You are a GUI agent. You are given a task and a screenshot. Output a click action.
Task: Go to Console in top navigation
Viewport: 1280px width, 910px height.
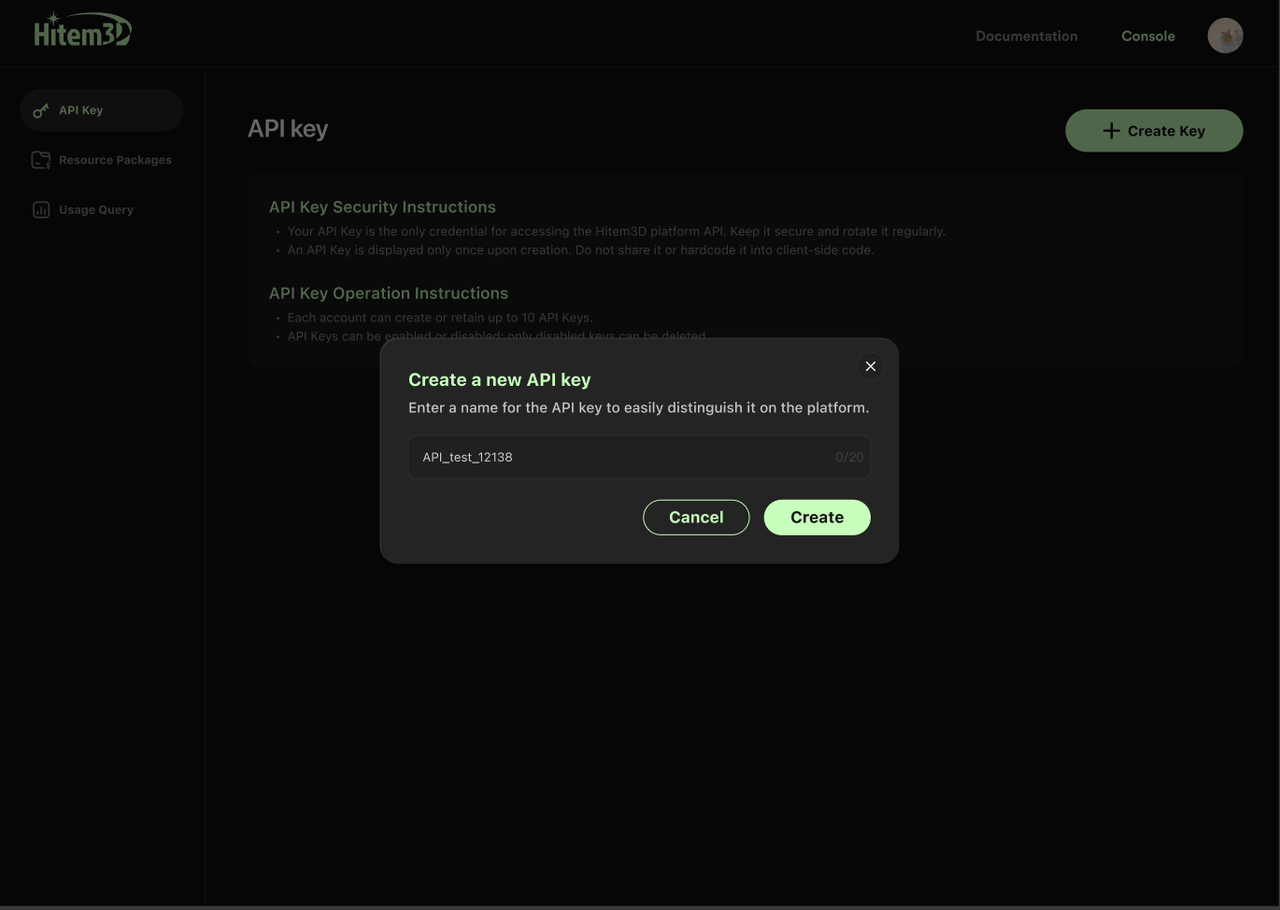[1147, 36]
